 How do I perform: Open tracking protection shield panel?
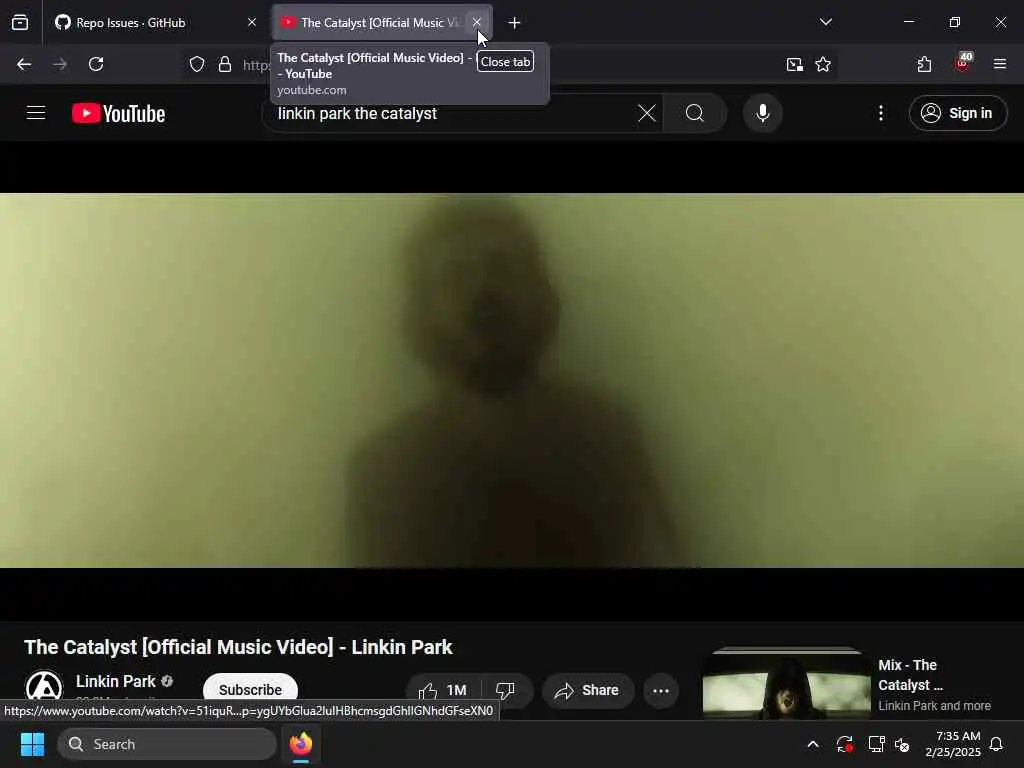point(197,64)
